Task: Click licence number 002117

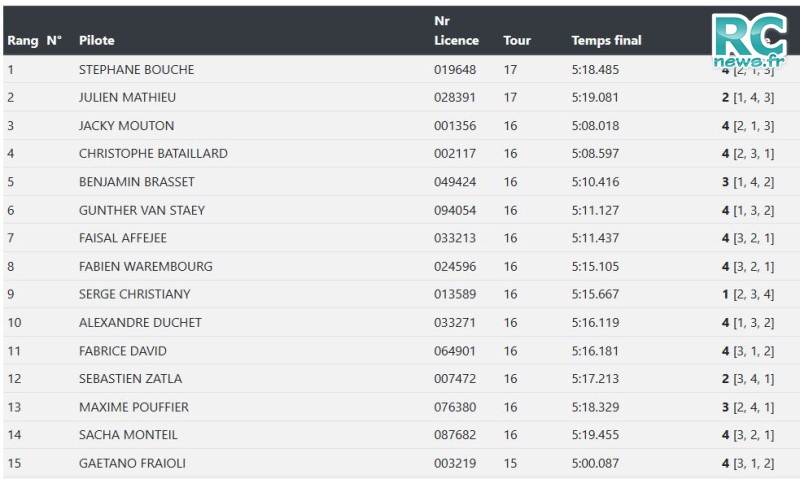Action: [455, 154]
